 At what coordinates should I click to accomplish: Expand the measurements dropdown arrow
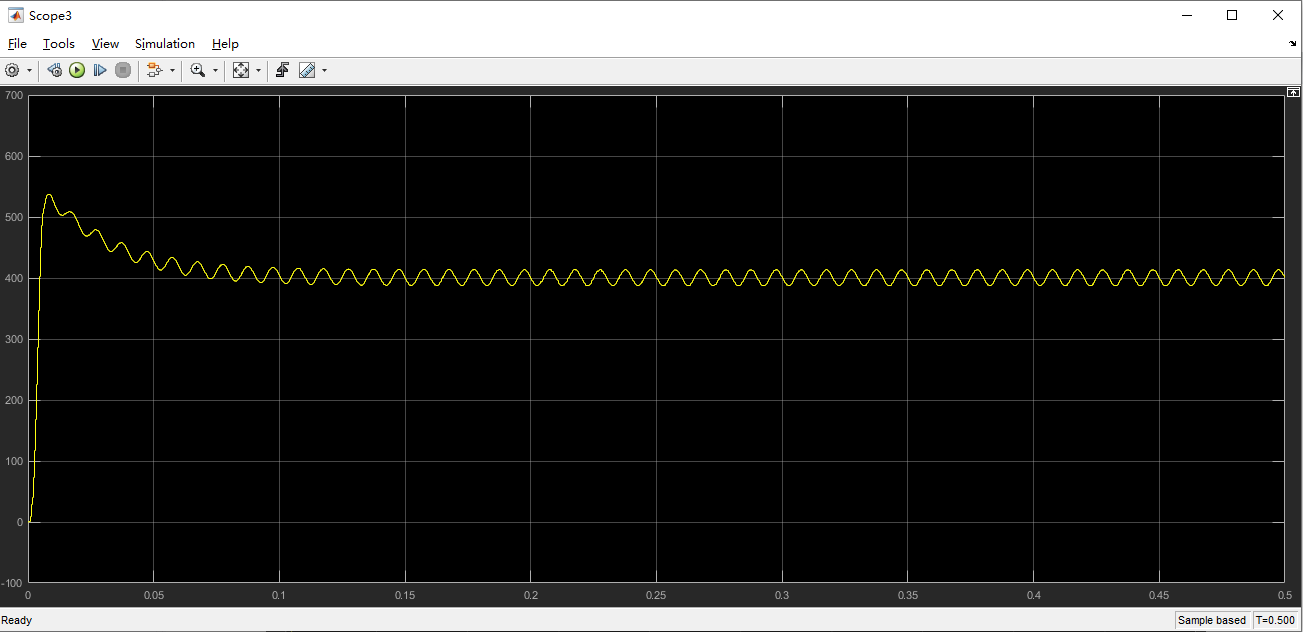coord(324,70)
